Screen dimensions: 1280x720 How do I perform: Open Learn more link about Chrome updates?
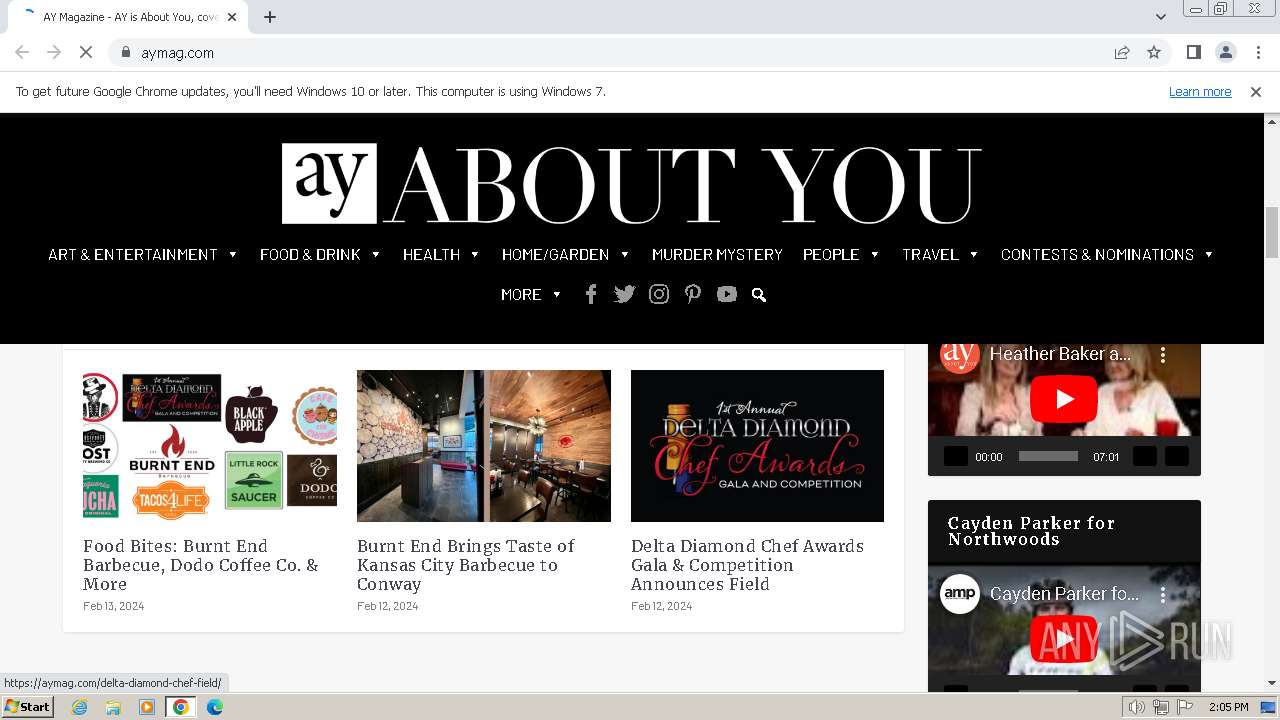(1200, 92)
